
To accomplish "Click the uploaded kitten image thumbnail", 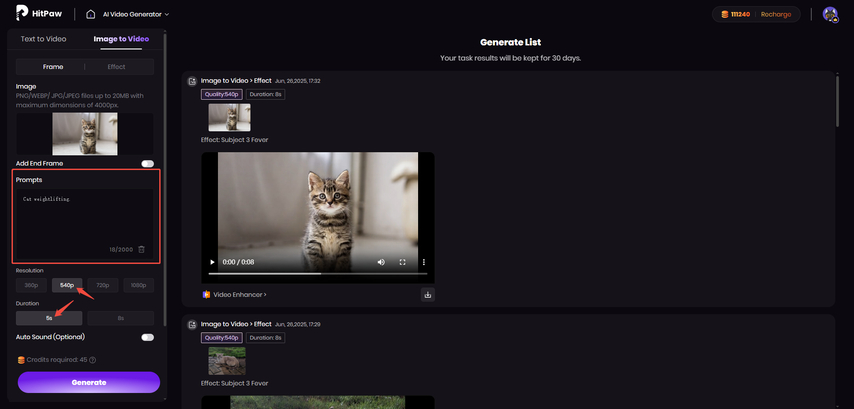I will point(84,133).
